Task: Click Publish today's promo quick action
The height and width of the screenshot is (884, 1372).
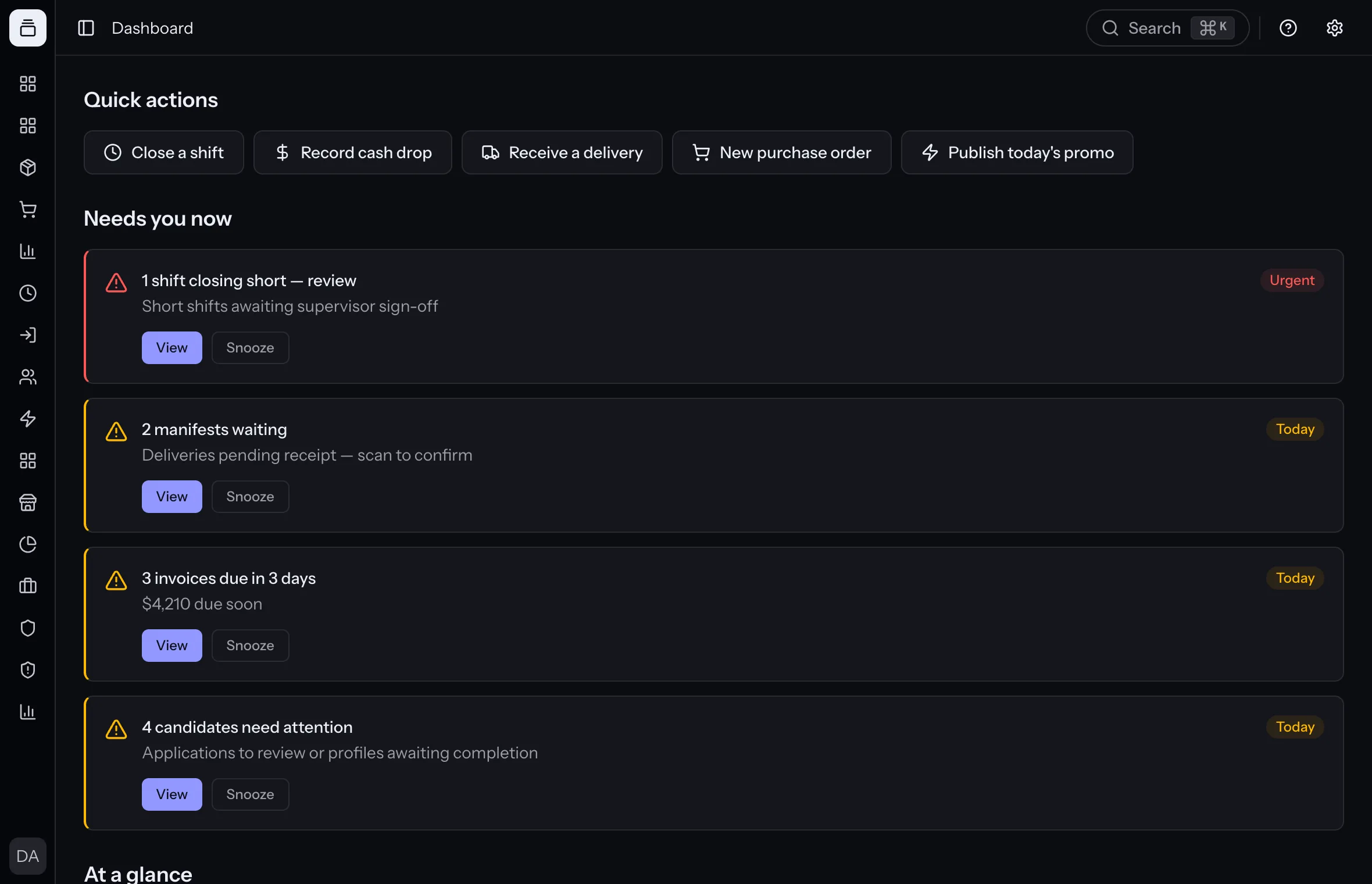Action: (x=1017, y=152)
